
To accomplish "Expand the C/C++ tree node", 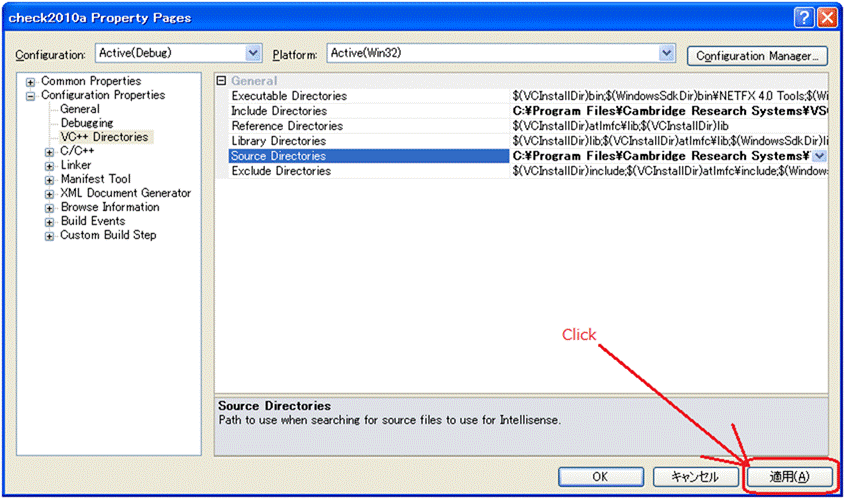I will click(x=50, y=151).
